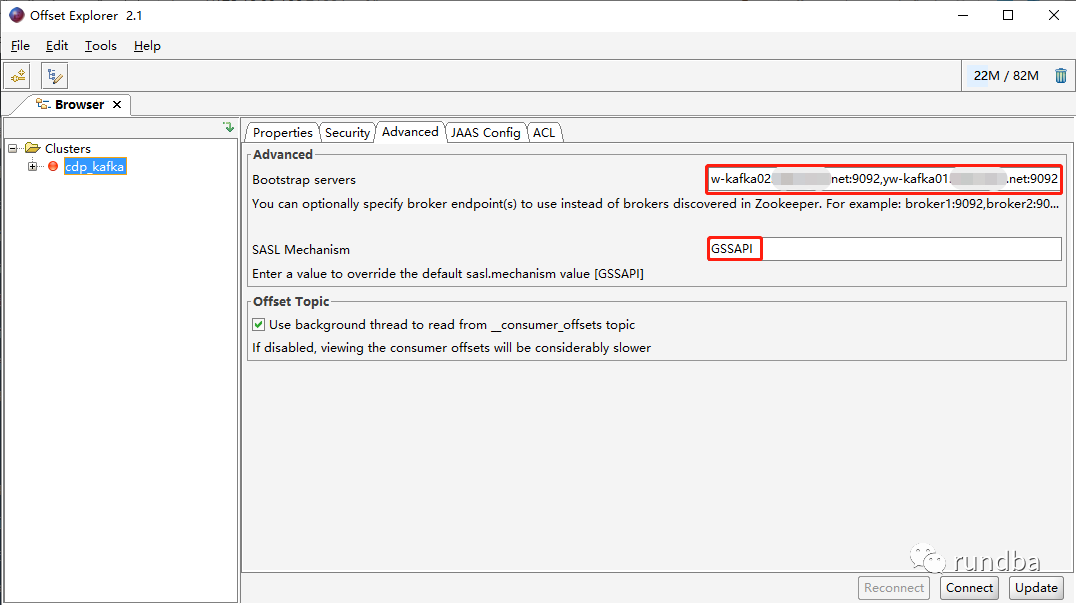Select the cdp_kafka cluster in tree
Screen dimensions: 1076x605
coord(95,166)
